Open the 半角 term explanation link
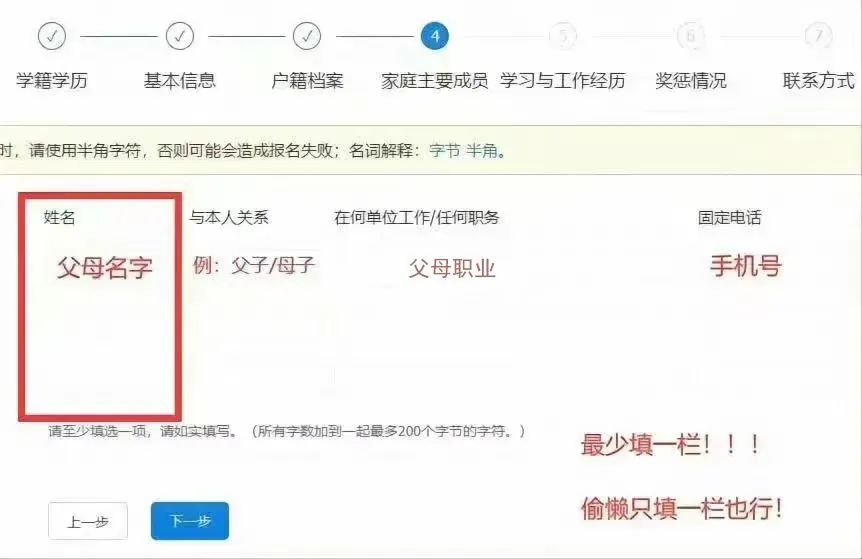862x559 pixels. coord(482,150)
